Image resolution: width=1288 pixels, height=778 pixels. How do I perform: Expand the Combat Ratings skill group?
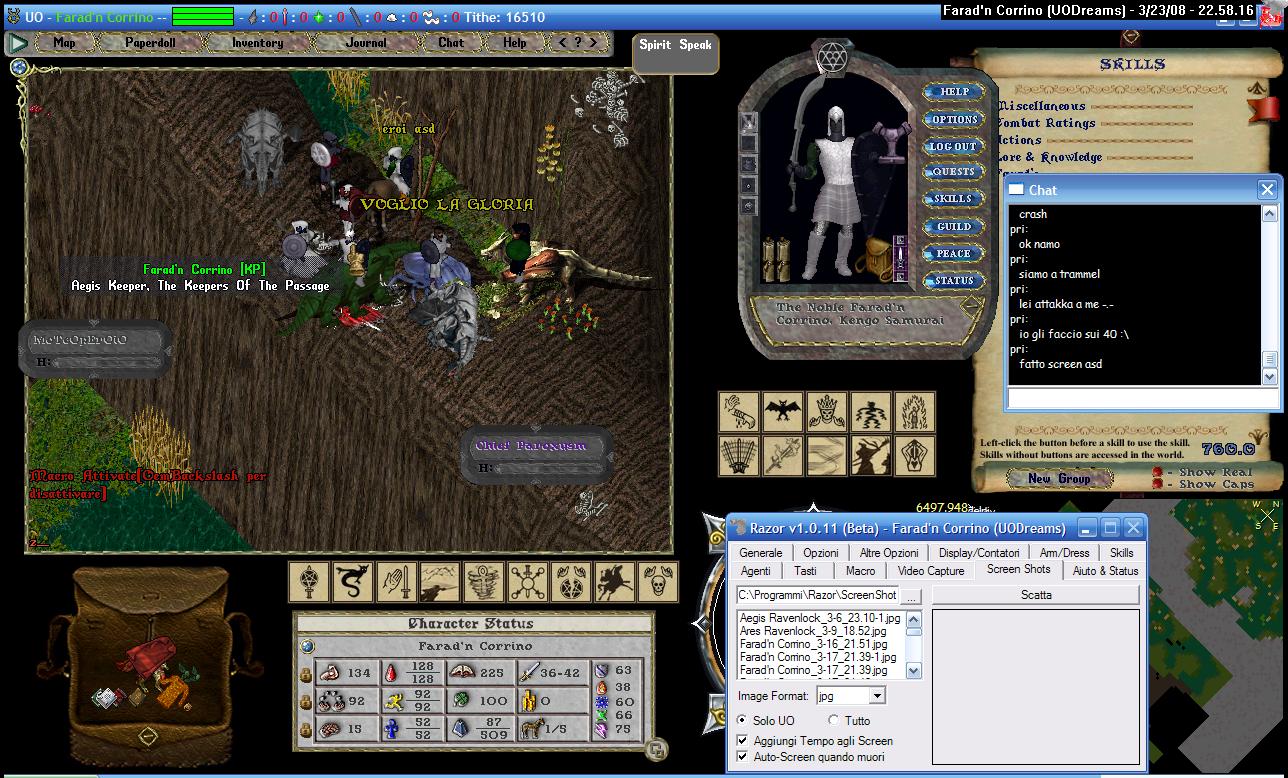[x=1046, y=123]
